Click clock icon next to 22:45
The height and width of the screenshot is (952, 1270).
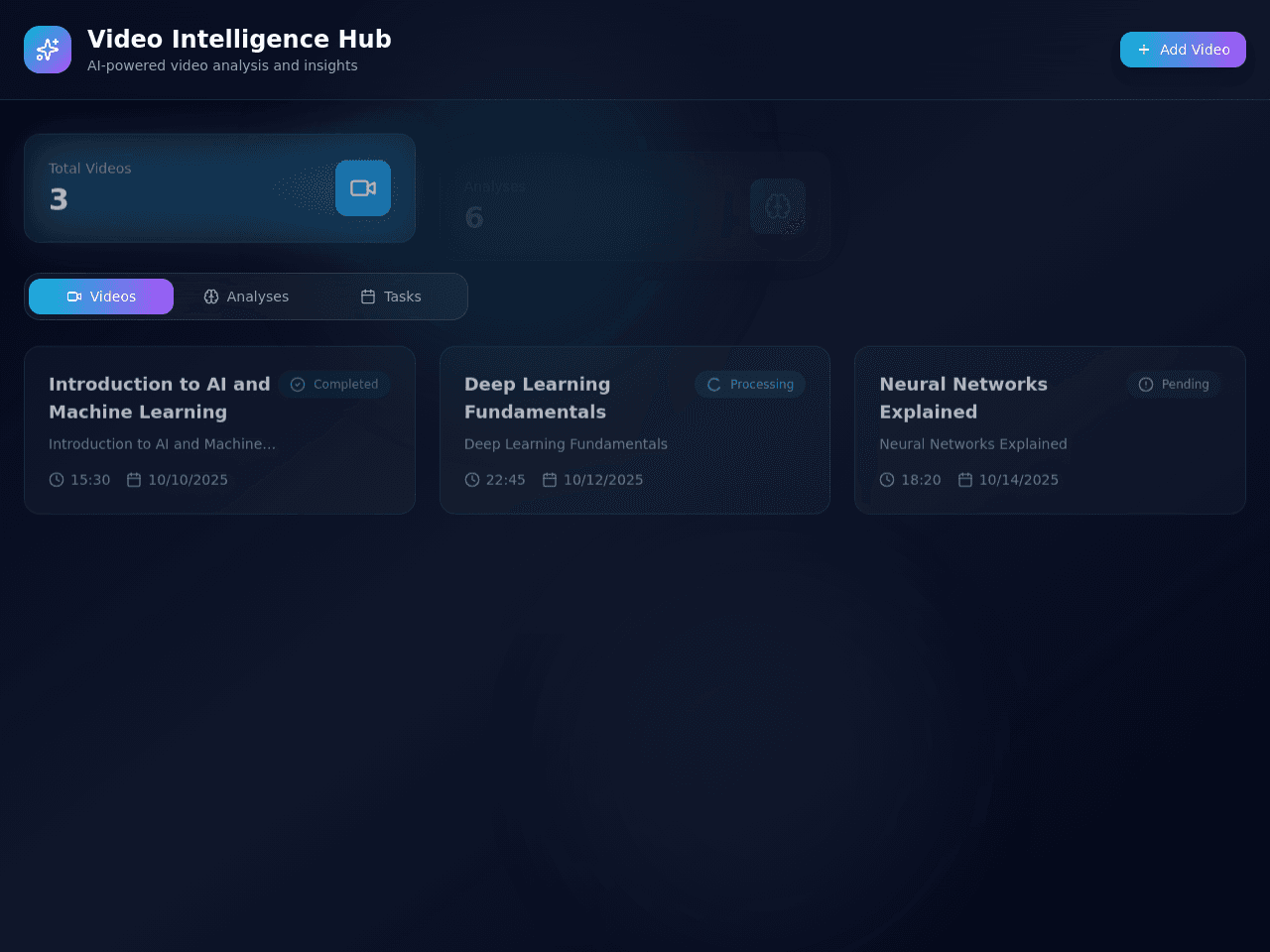[x=472, y=480]
